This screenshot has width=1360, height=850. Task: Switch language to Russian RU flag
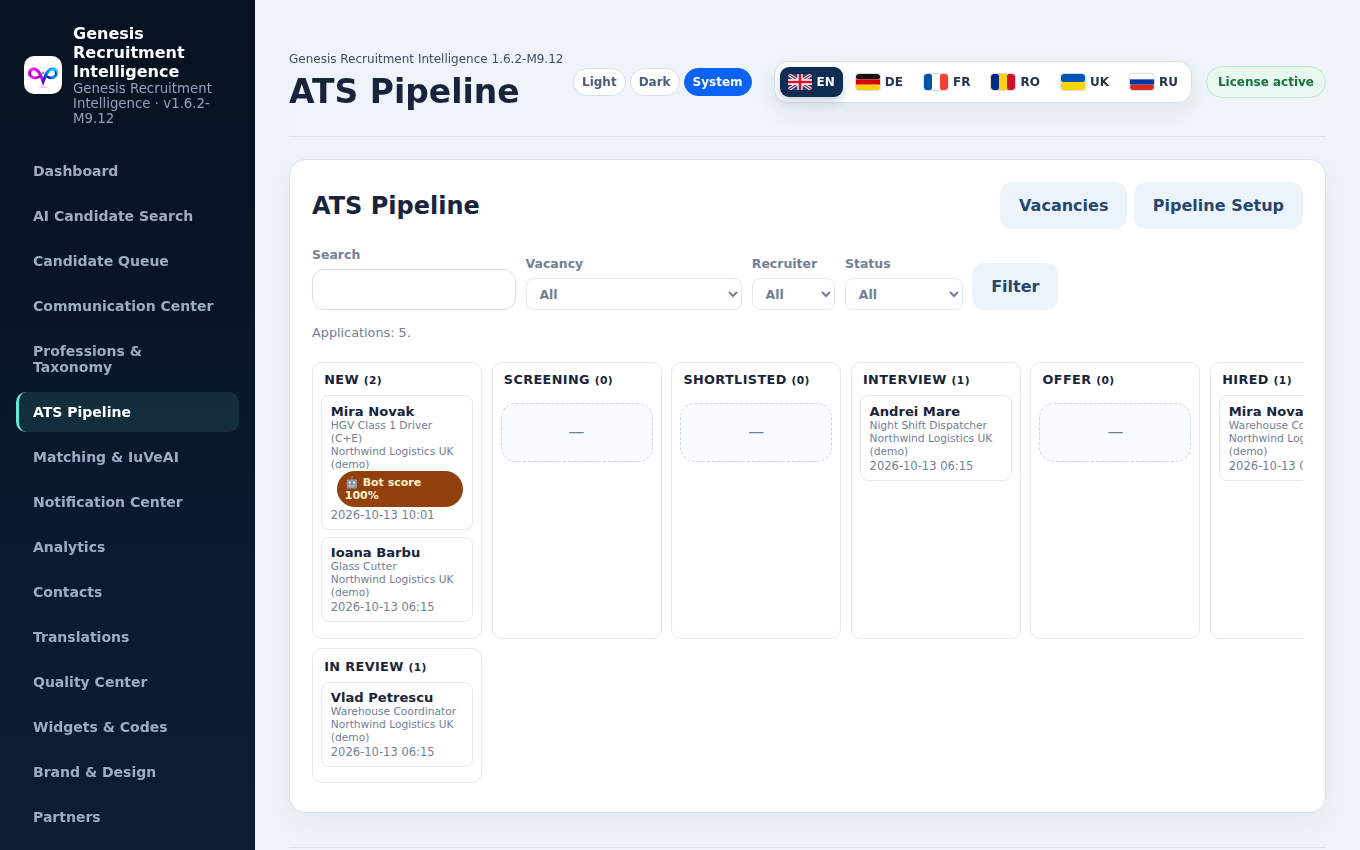click(x=1154, y=82)
